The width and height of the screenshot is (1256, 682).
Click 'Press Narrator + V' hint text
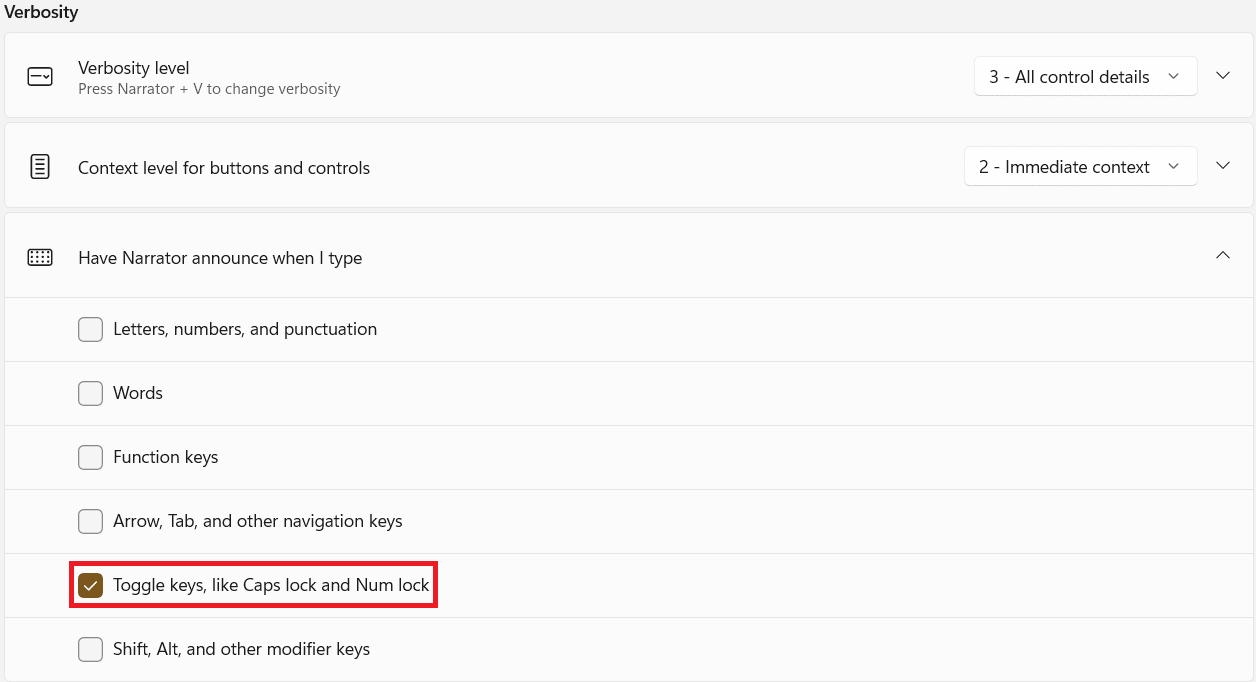pos(209,89)
